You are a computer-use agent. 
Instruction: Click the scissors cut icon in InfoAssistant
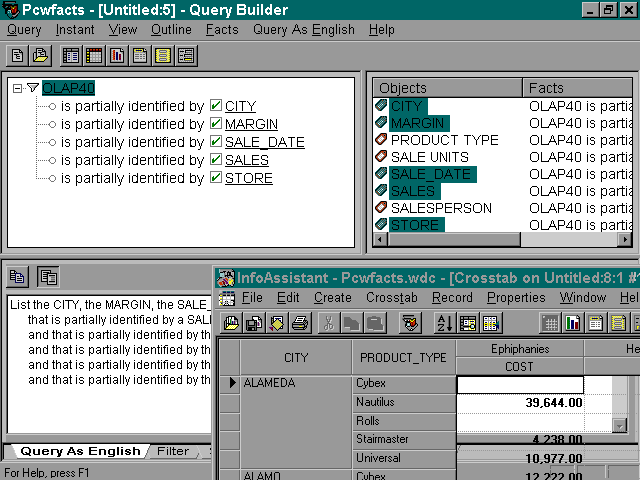tap(328, 323)
